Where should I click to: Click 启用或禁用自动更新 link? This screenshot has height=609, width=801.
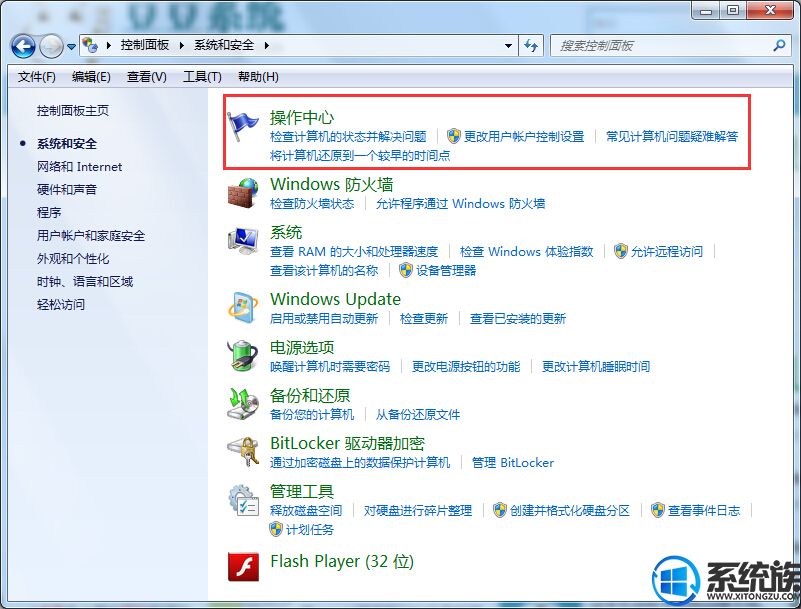point(324,318)
